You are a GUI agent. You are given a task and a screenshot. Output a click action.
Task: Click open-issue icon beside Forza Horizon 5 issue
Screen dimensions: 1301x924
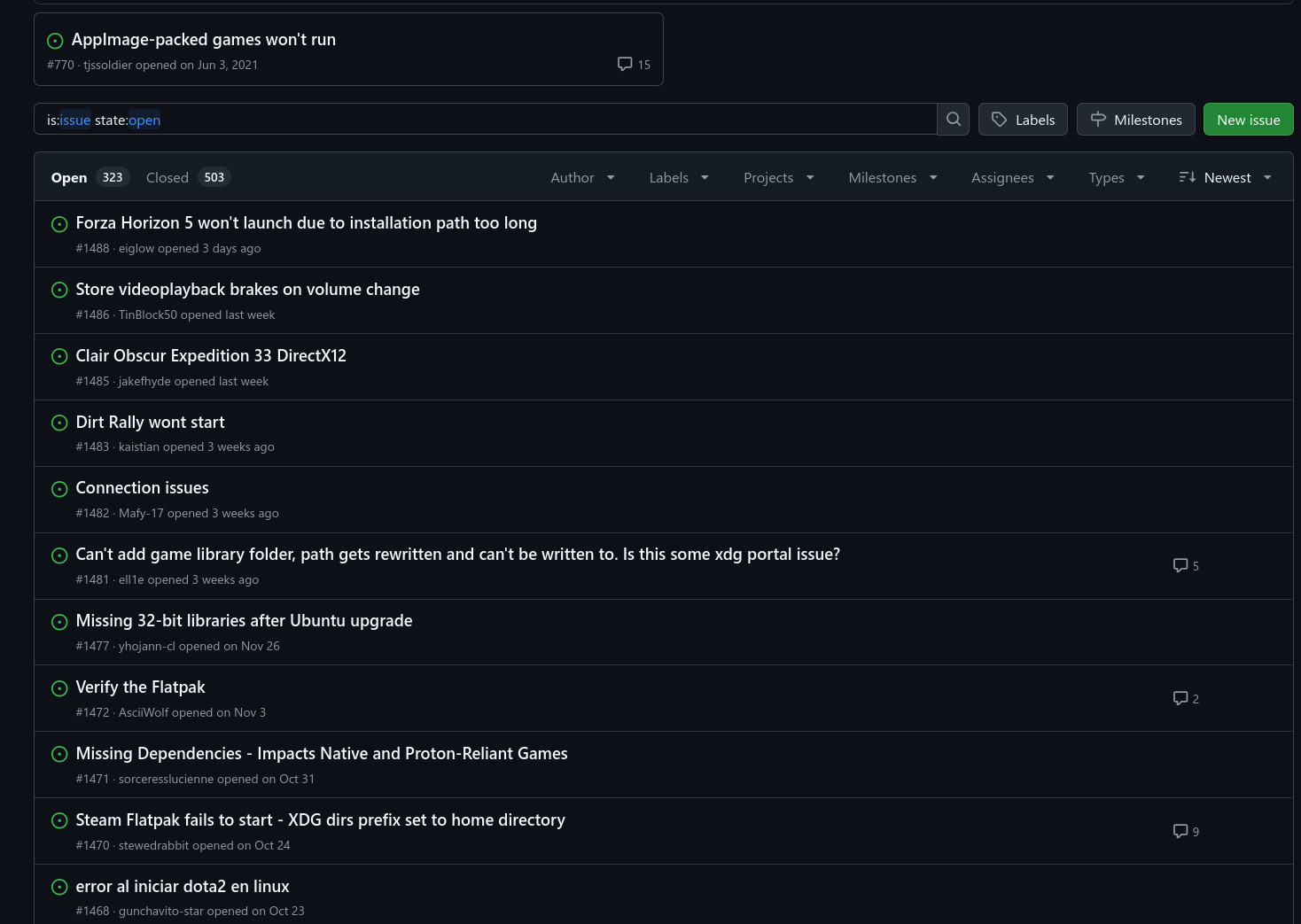(x=59, y=224)
